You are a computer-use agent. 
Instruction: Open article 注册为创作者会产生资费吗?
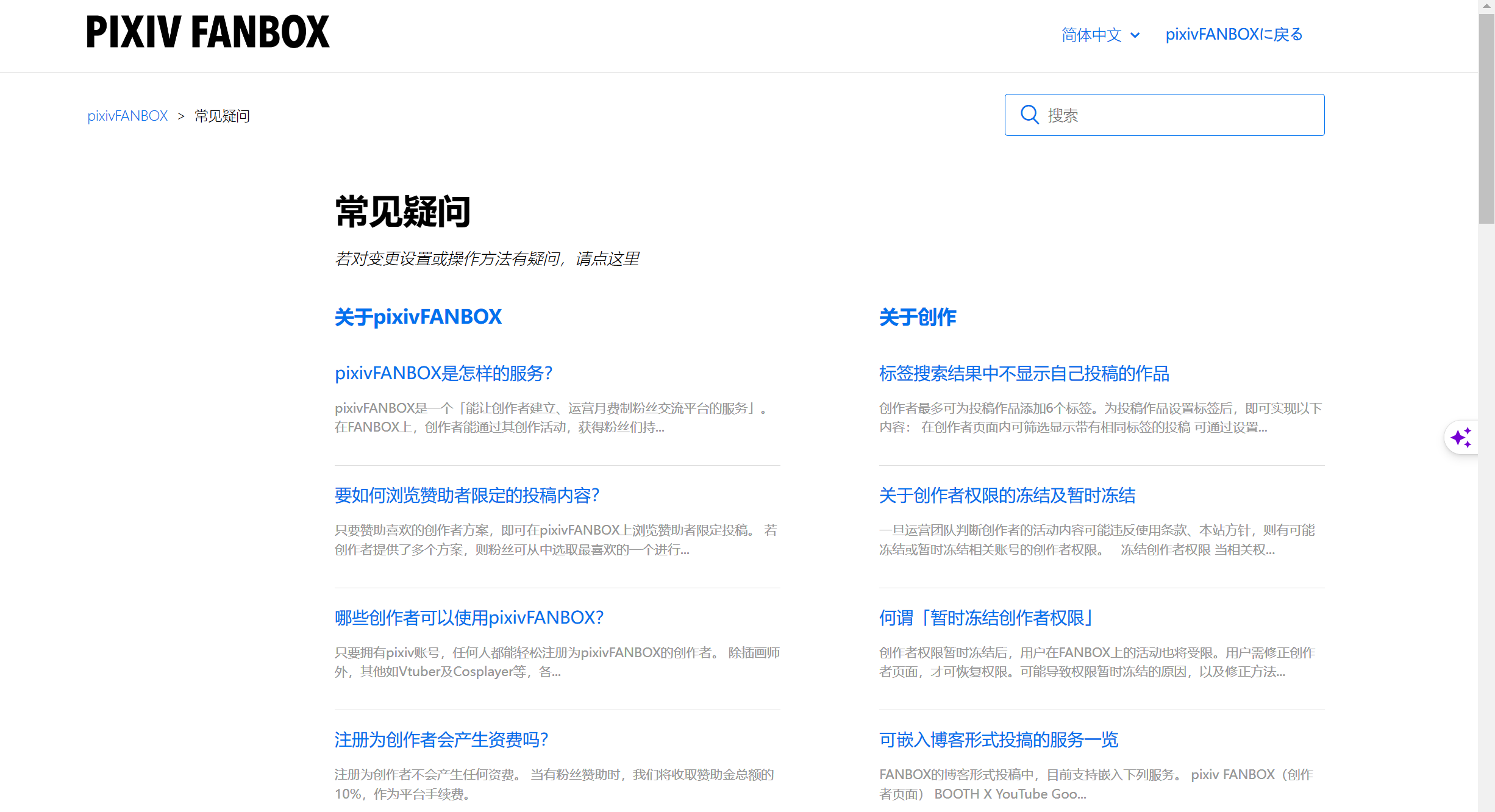coord(441,739)
